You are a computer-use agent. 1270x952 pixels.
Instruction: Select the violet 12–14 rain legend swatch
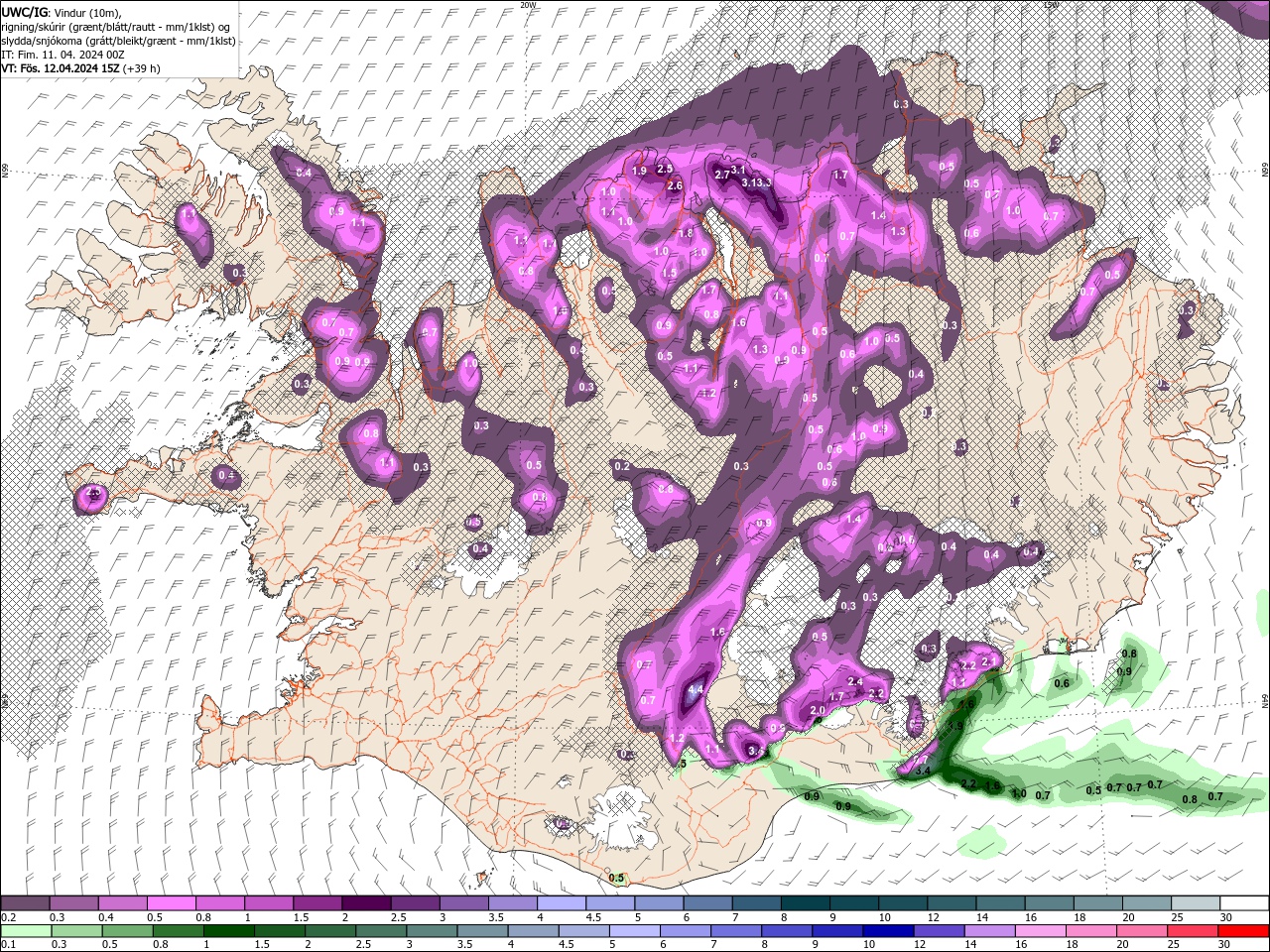939,931
